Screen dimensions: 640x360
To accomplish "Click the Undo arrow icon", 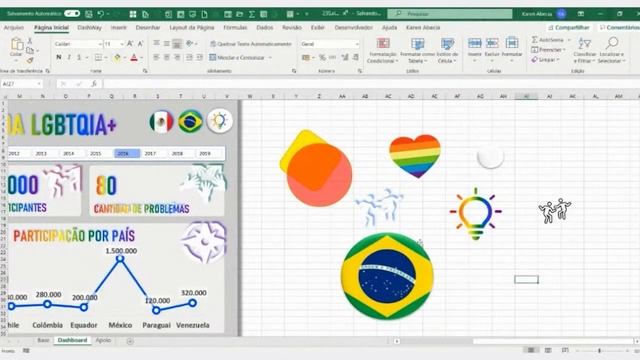I will click(101, 14).
